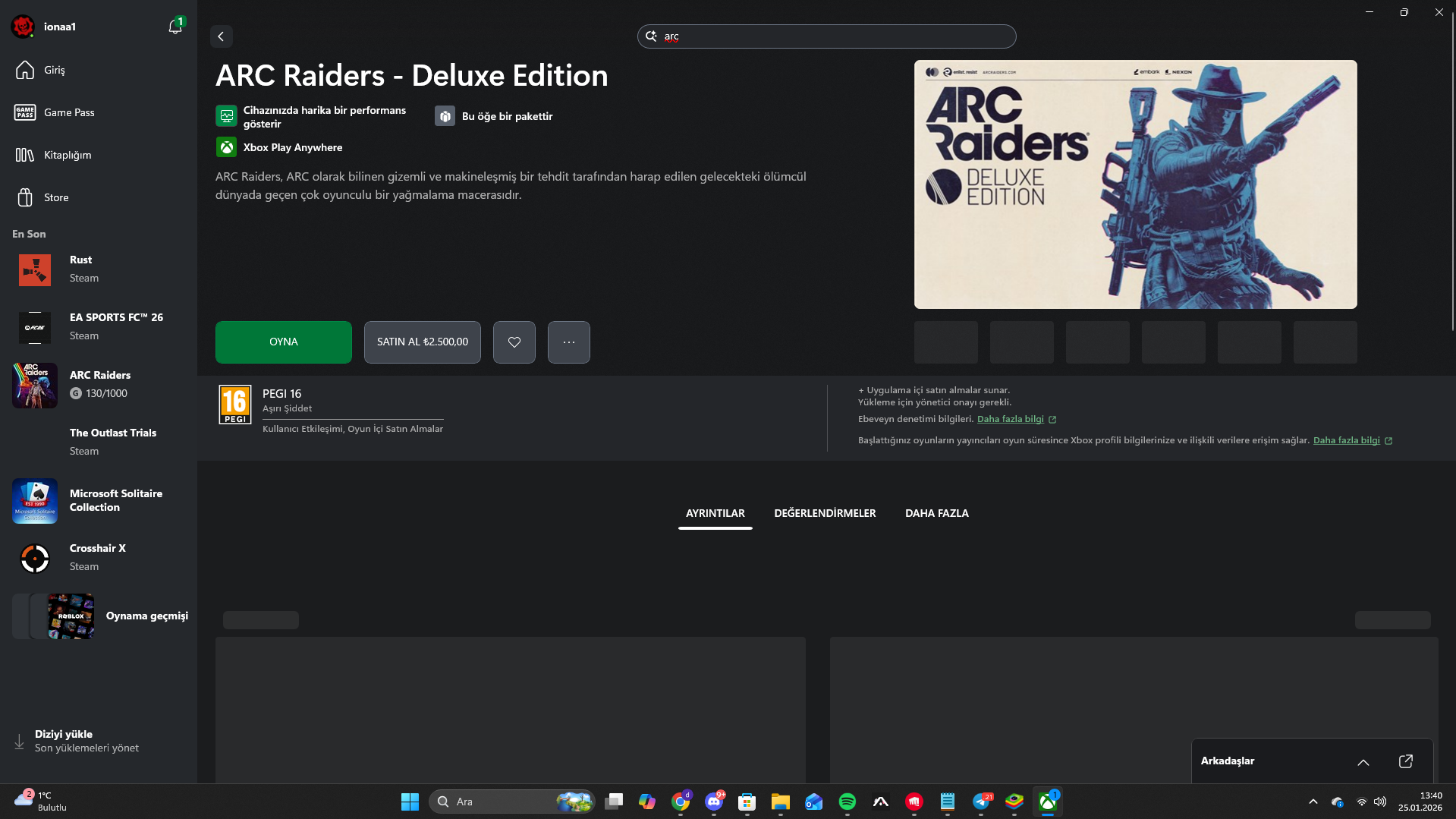Screen dimensions: 1456x819
Task: Open Telegram from the taskbar
Action: 981,802
